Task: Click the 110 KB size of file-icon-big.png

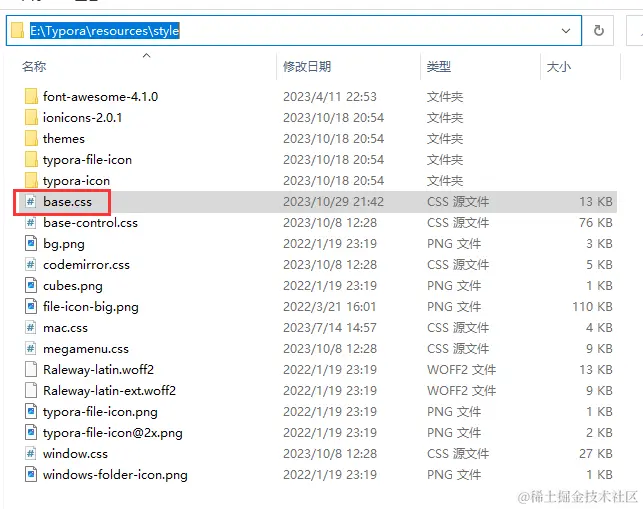Action: pos(592,306)
